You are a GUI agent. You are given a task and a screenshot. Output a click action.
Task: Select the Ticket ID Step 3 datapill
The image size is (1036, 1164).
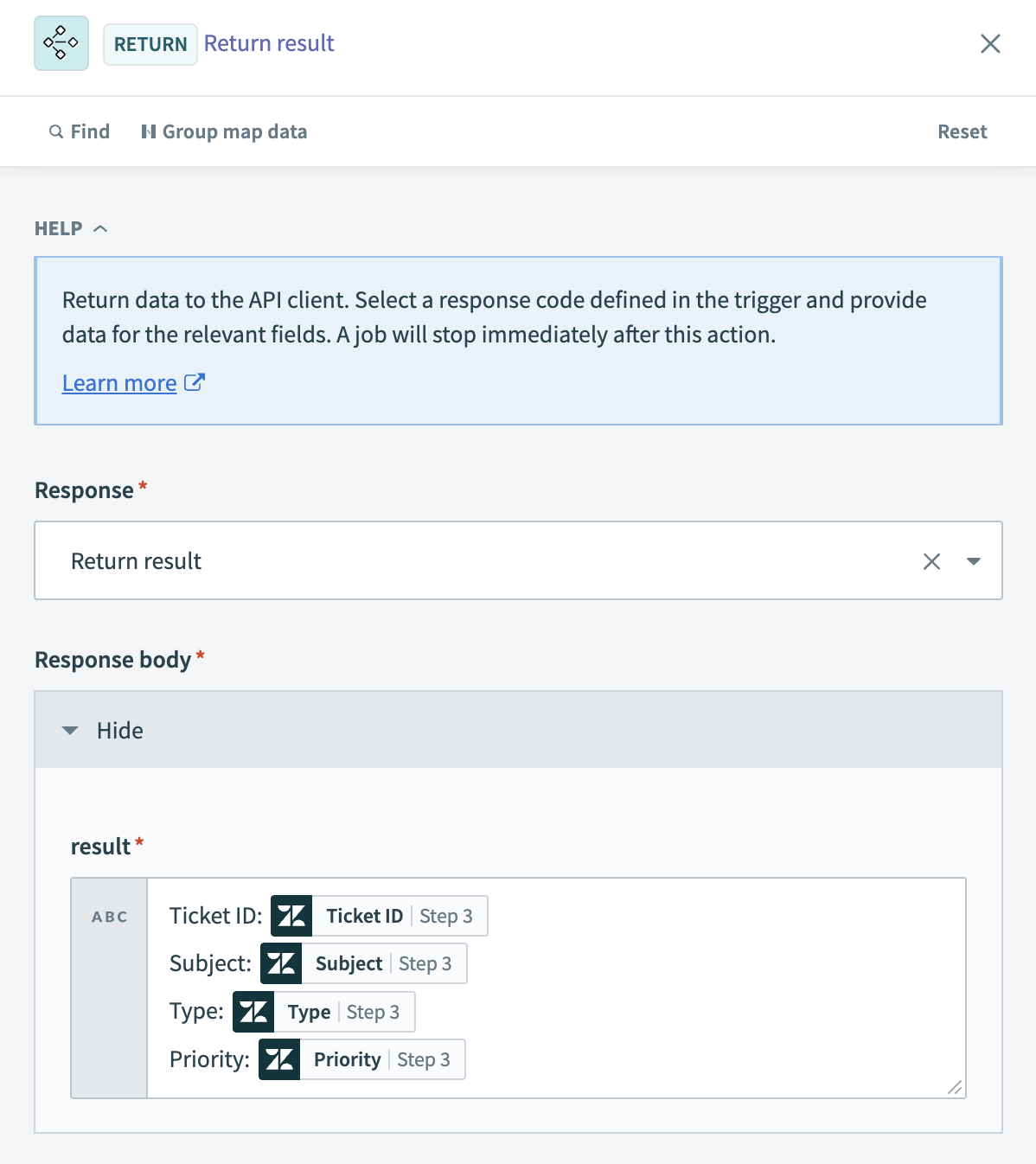[x=399, y=916]
